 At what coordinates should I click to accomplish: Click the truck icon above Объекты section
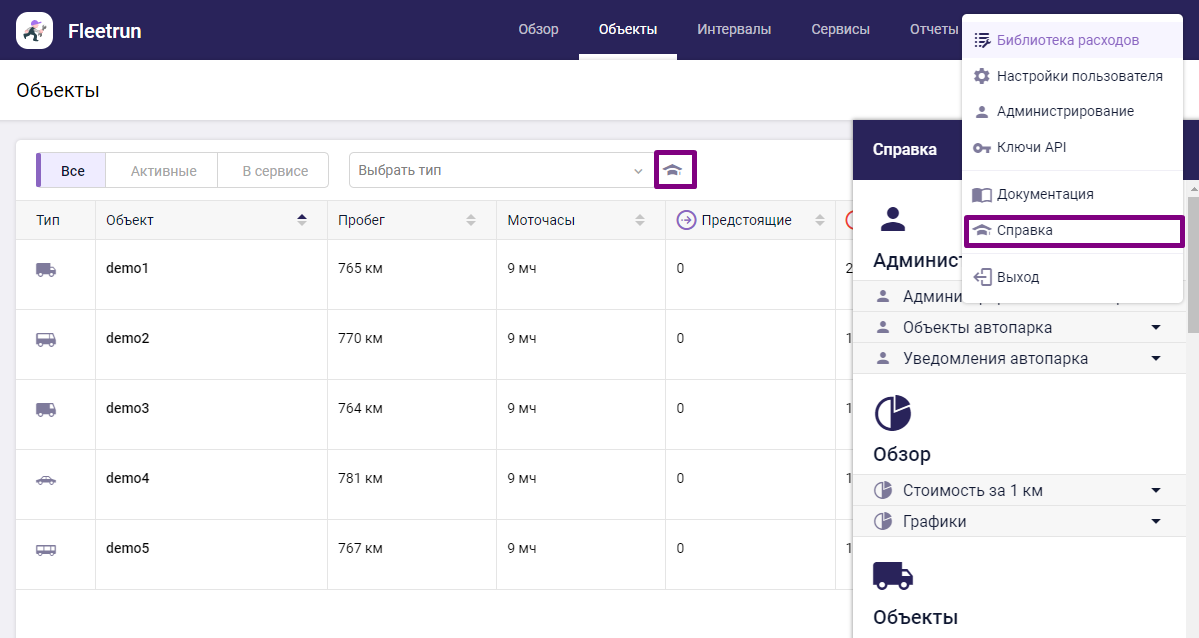[893, 576]
